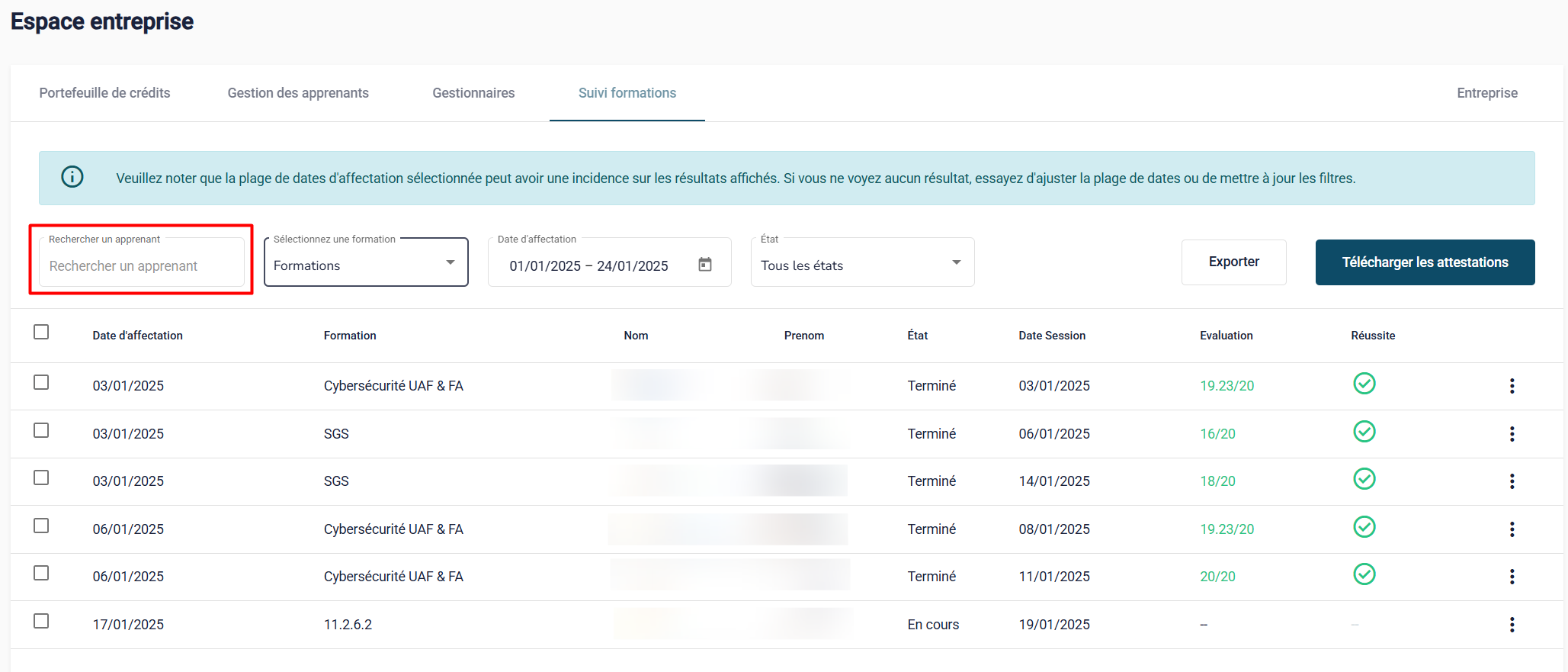Image resolution: width=1568 pixels, height=672 pixels.
Task: Open three-dot menu for the 11.2.6.2 row
Action: [x=1512, y=625]
